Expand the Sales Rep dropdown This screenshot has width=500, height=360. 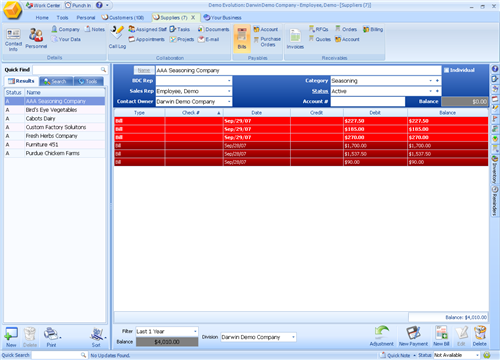click(x=229, y=91)
